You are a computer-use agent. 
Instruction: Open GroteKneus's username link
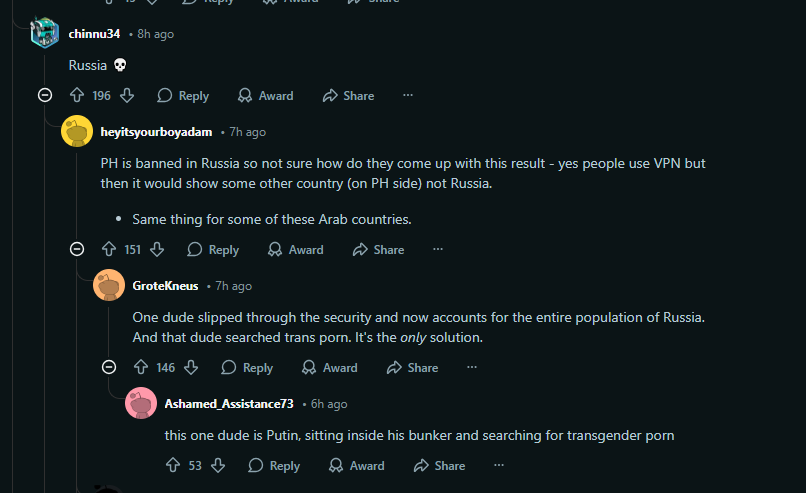[165, 286]
